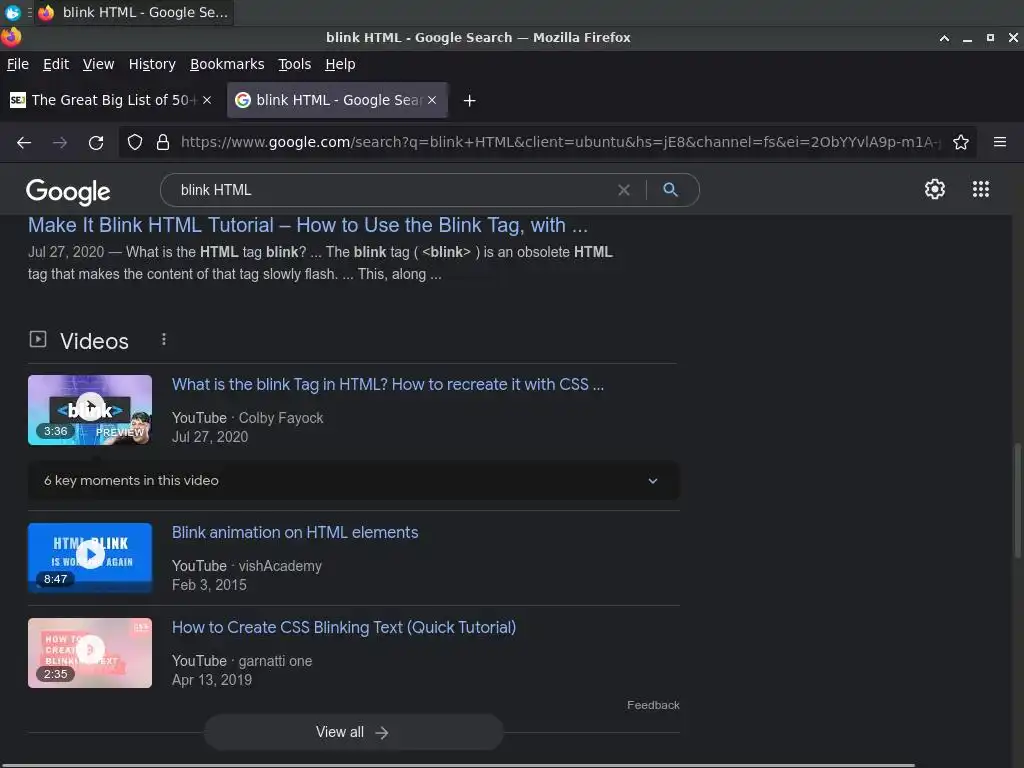
Task: Click the vishAcademy channel name
Action: [x=280, y=566]
